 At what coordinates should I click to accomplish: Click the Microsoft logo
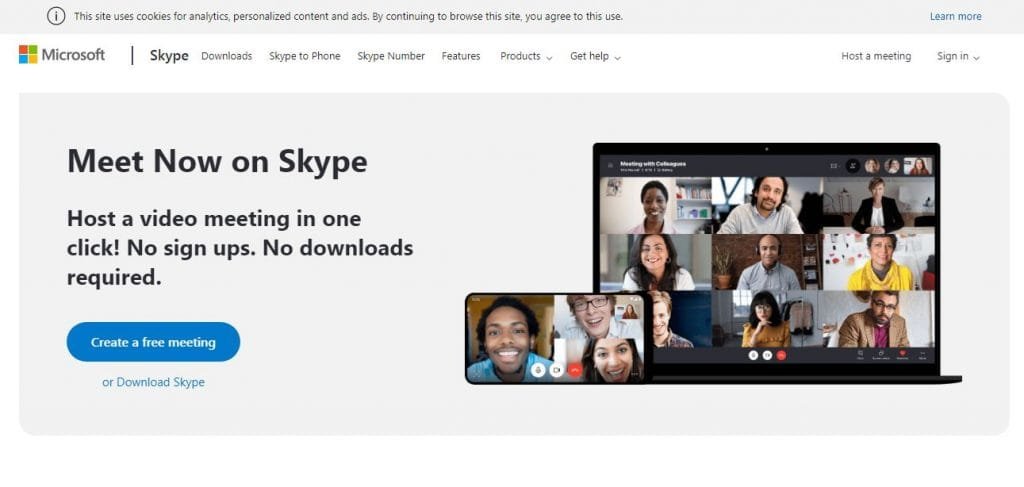[62, 55]
